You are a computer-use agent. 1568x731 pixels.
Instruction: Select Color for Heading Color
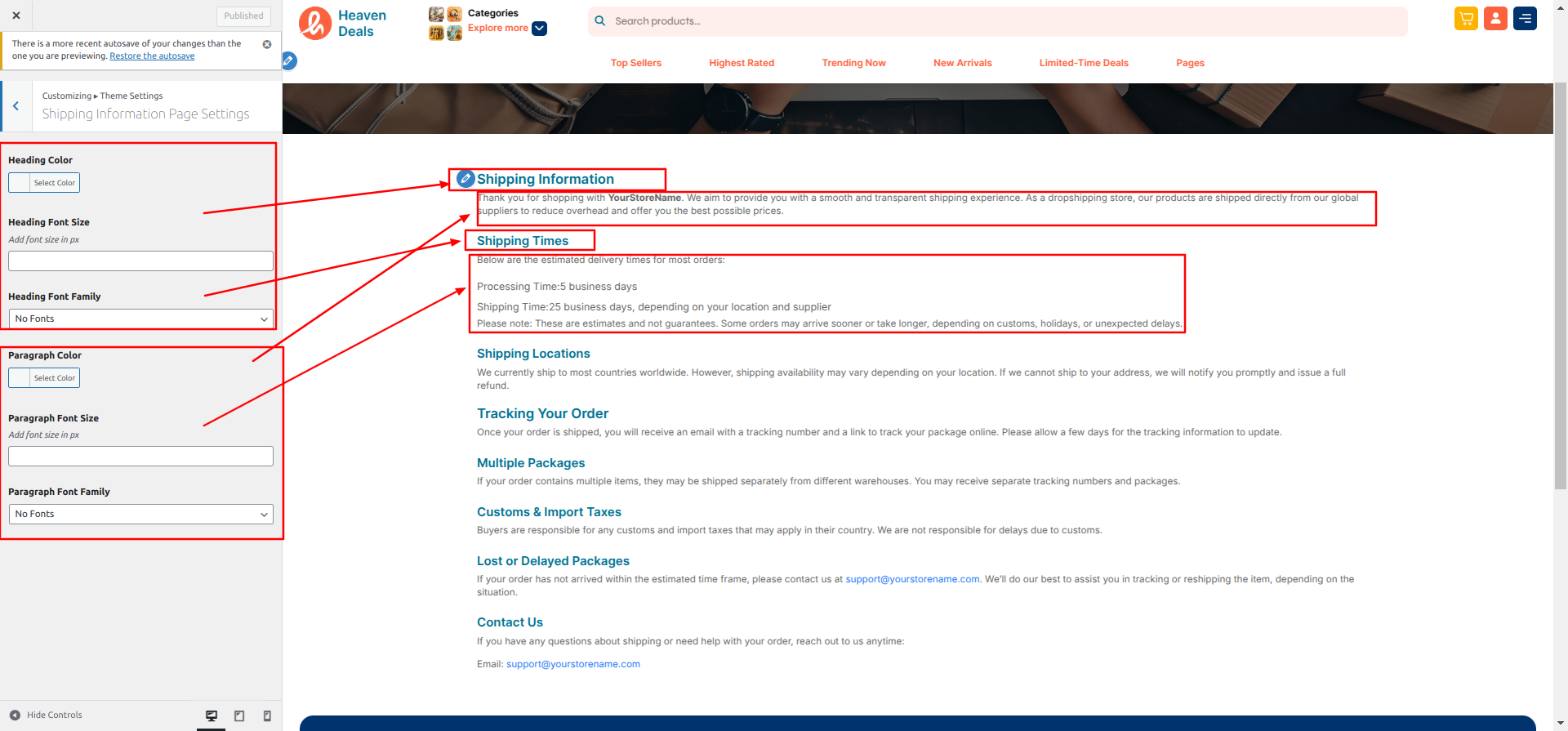click(44, 183)
